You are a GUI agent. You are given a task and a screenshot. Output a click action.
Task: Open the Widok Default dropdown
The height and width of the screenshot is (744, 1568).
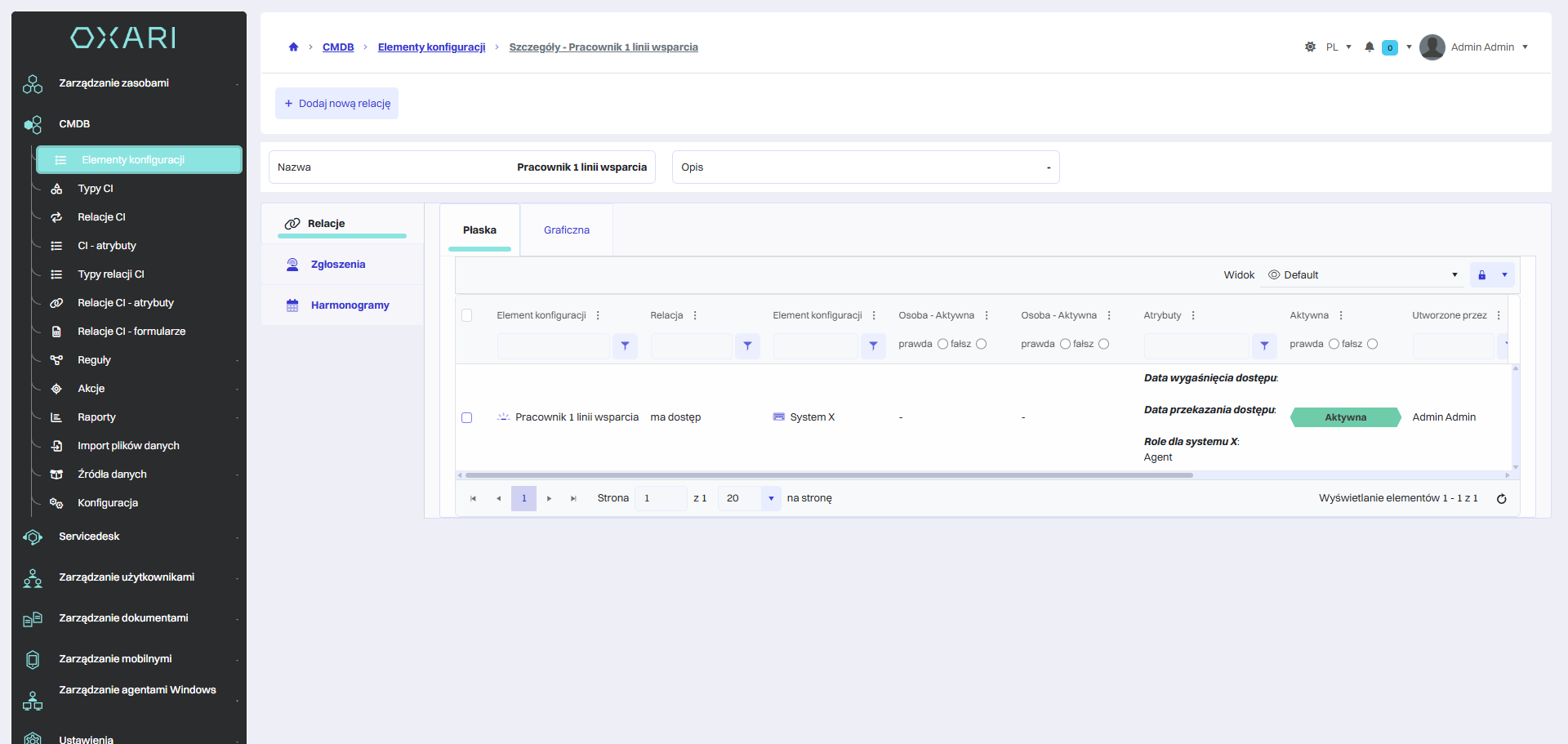[1362, 275]
